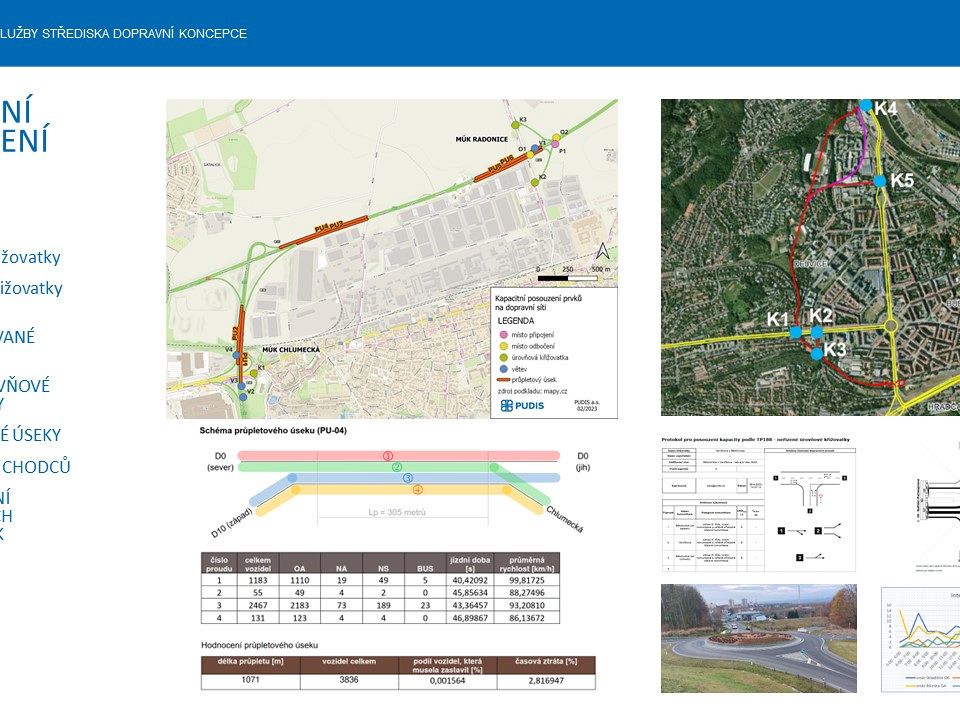The width and height of the screenshot is (960, 720).
Task: Open the roundabout photograph
Action: point(759,639)
